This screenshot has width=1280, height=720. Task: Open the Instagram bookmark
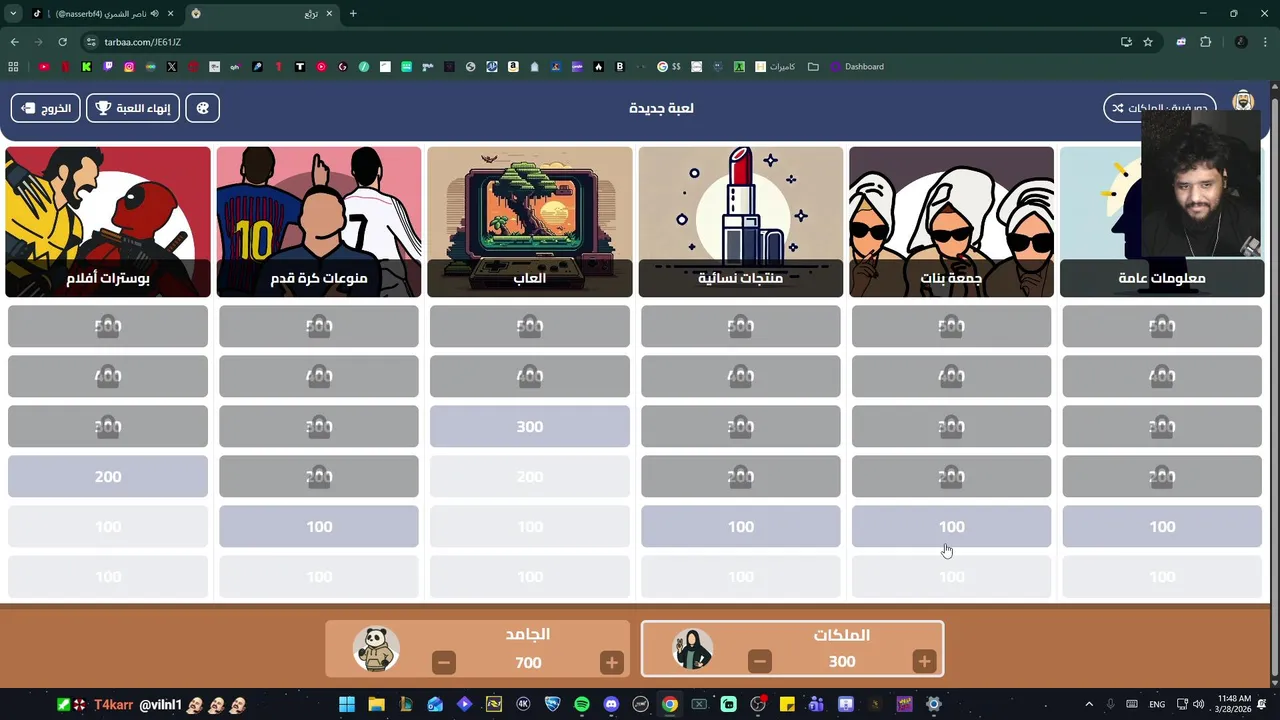pyautogui.click(x=129, y=67)
